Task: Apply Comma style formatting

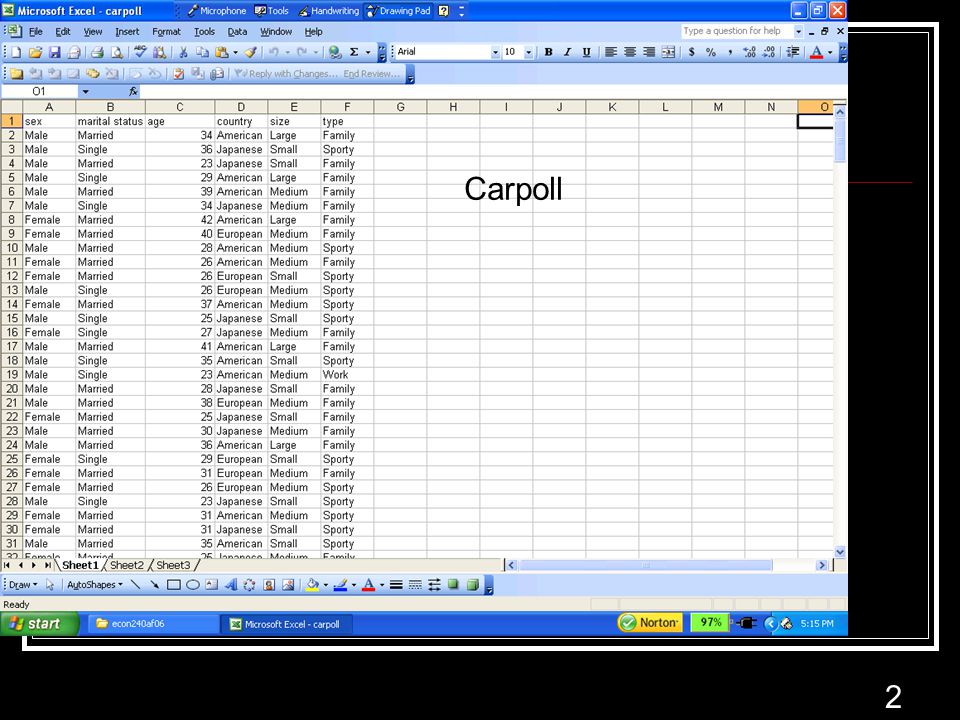Action: point(730,53)
